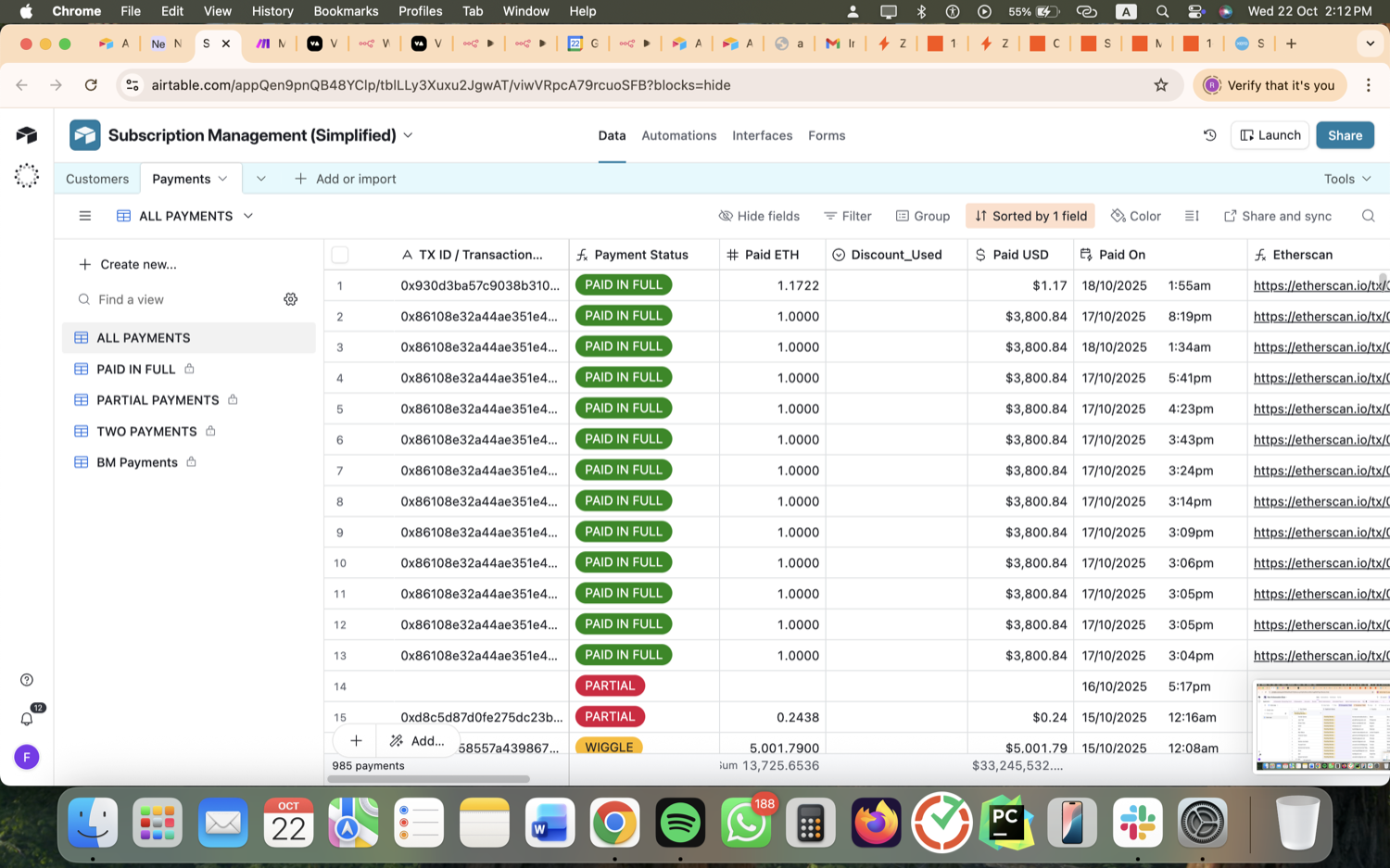
Task: Toggle the views sidebar hamburger icon
Action: 85,216
